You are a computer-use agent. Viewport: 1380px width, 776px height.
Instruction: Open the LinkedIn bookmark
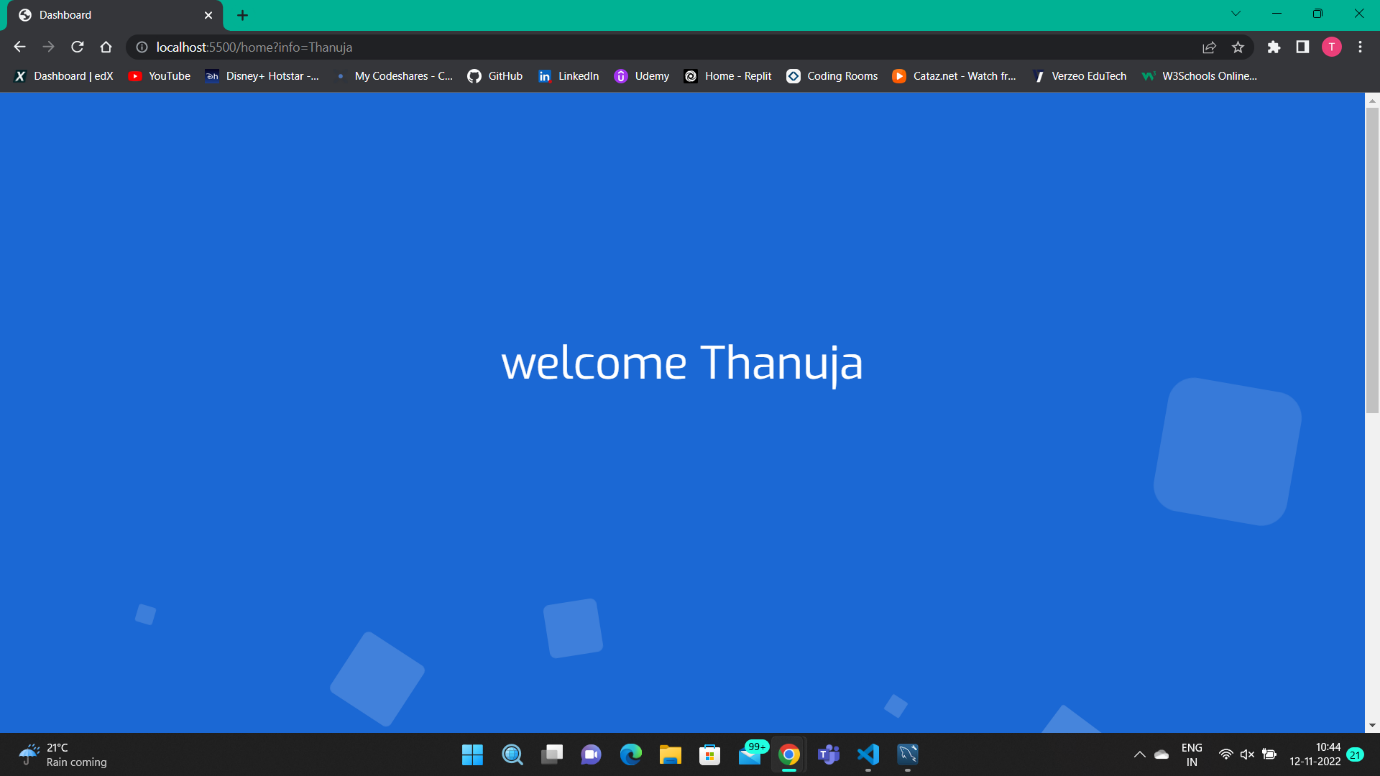click(568, 76)
